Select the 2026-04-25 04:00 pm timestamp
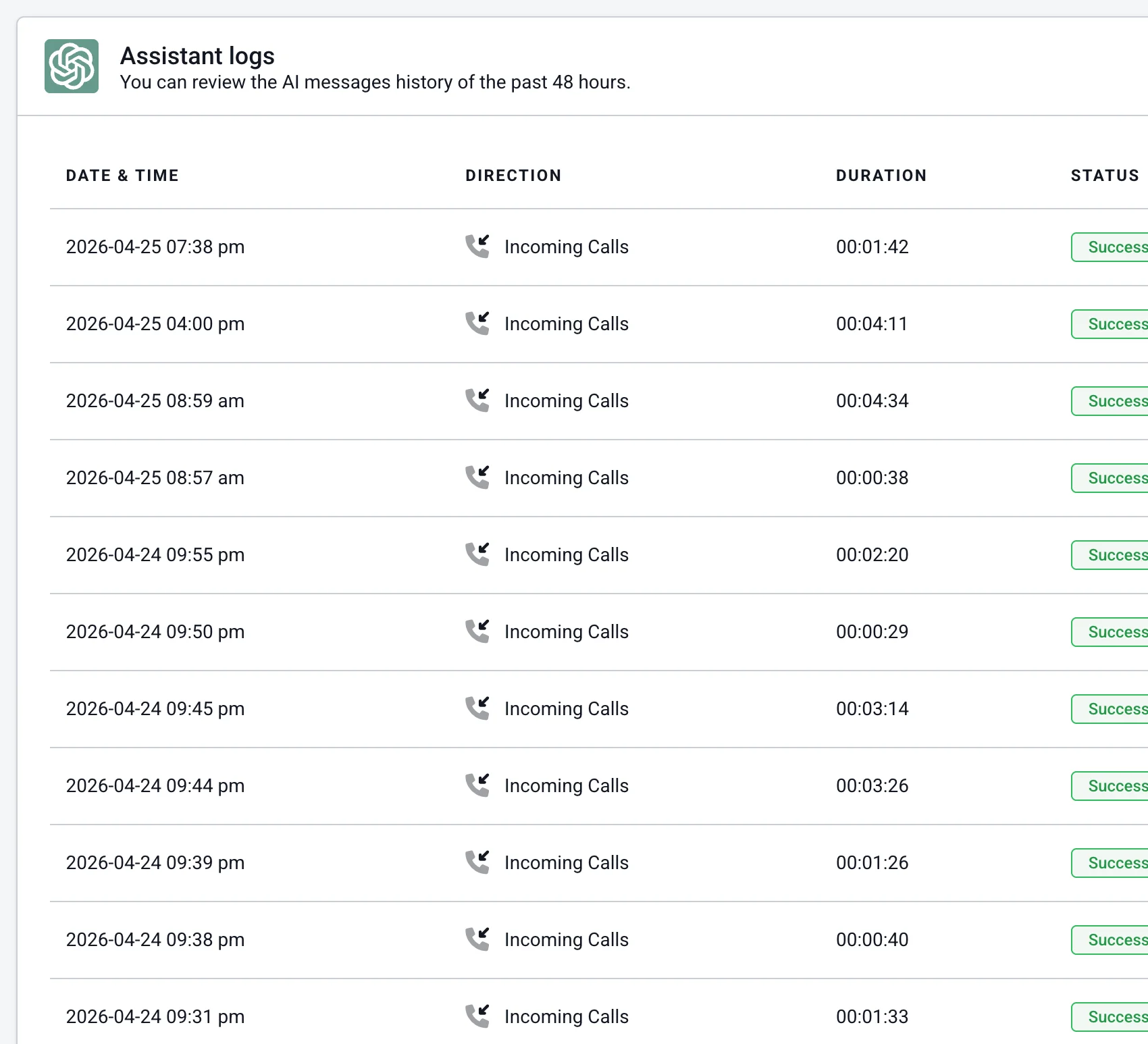 tap(155, 324)
